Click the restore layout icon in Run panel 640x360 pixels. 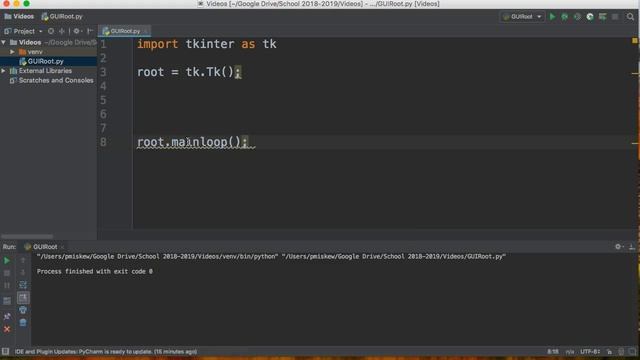(x=7, y=301)
